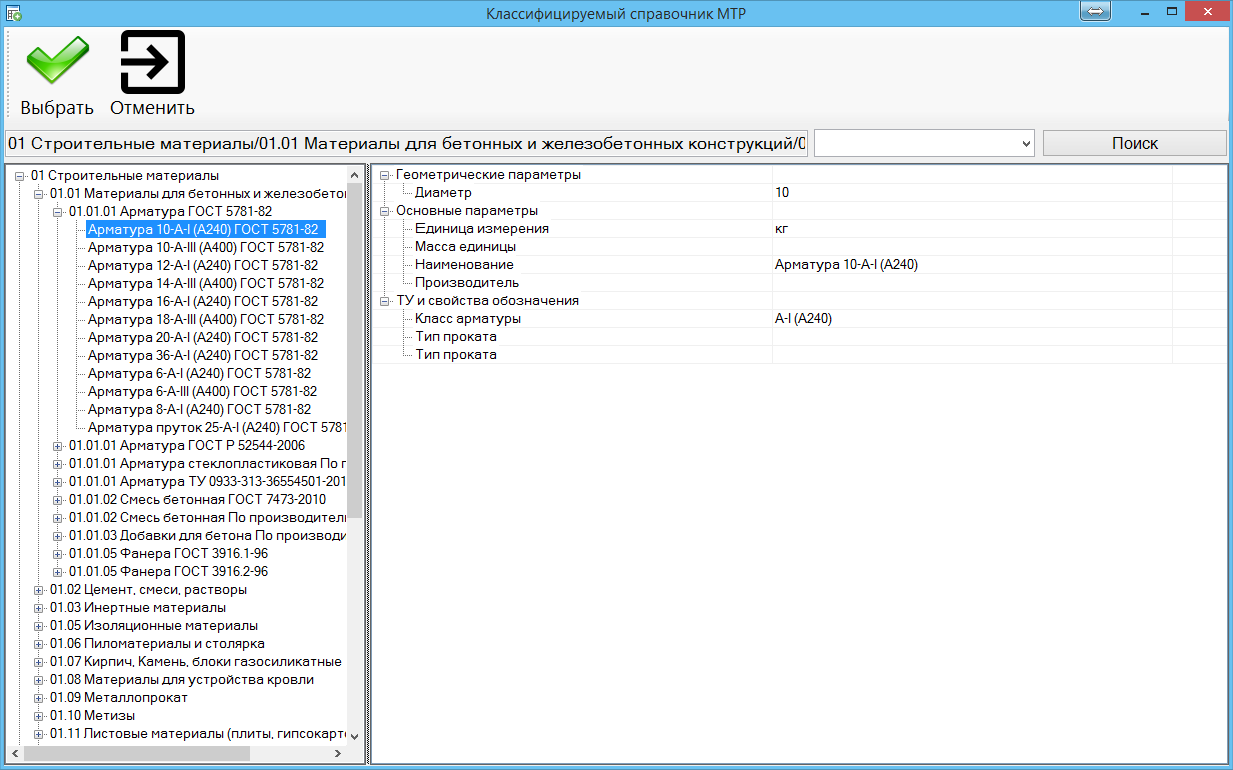Select 01.01.02 Смесь бетонная По производителю
The height and width of the screenshot is (770, 1233).
coord(208,518)
